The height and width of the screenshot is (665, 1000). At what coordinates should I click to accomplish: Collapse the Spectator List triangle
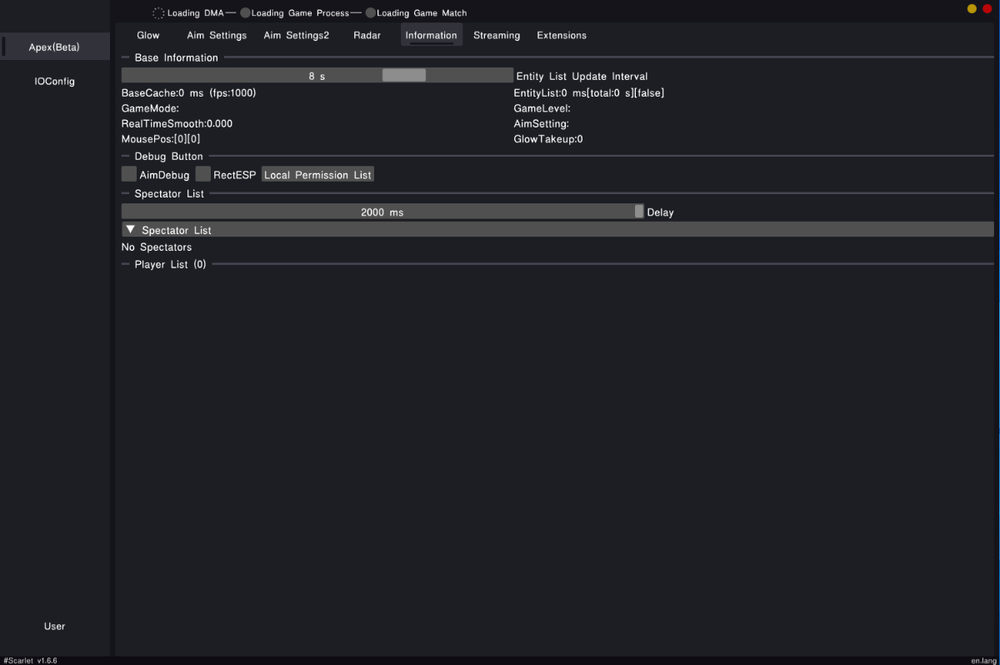[x=130, y=230]
